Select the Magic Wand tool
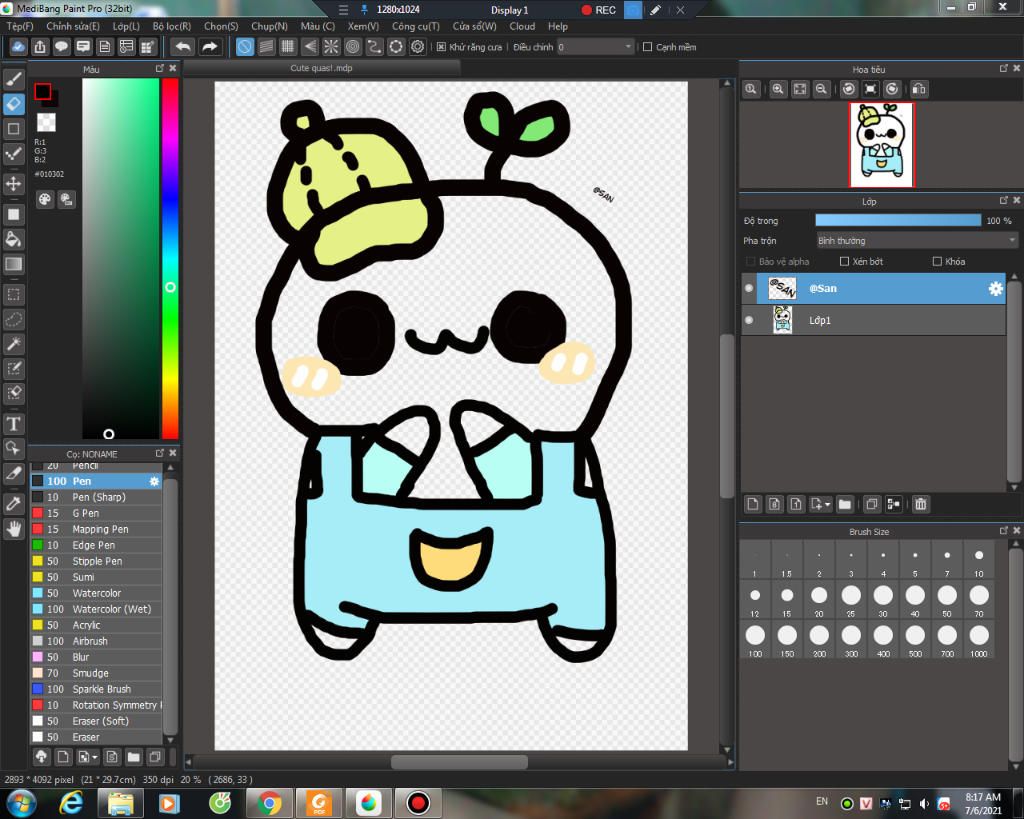The height and width of the screenshot is (819, 1024). (x=14, y=344)
